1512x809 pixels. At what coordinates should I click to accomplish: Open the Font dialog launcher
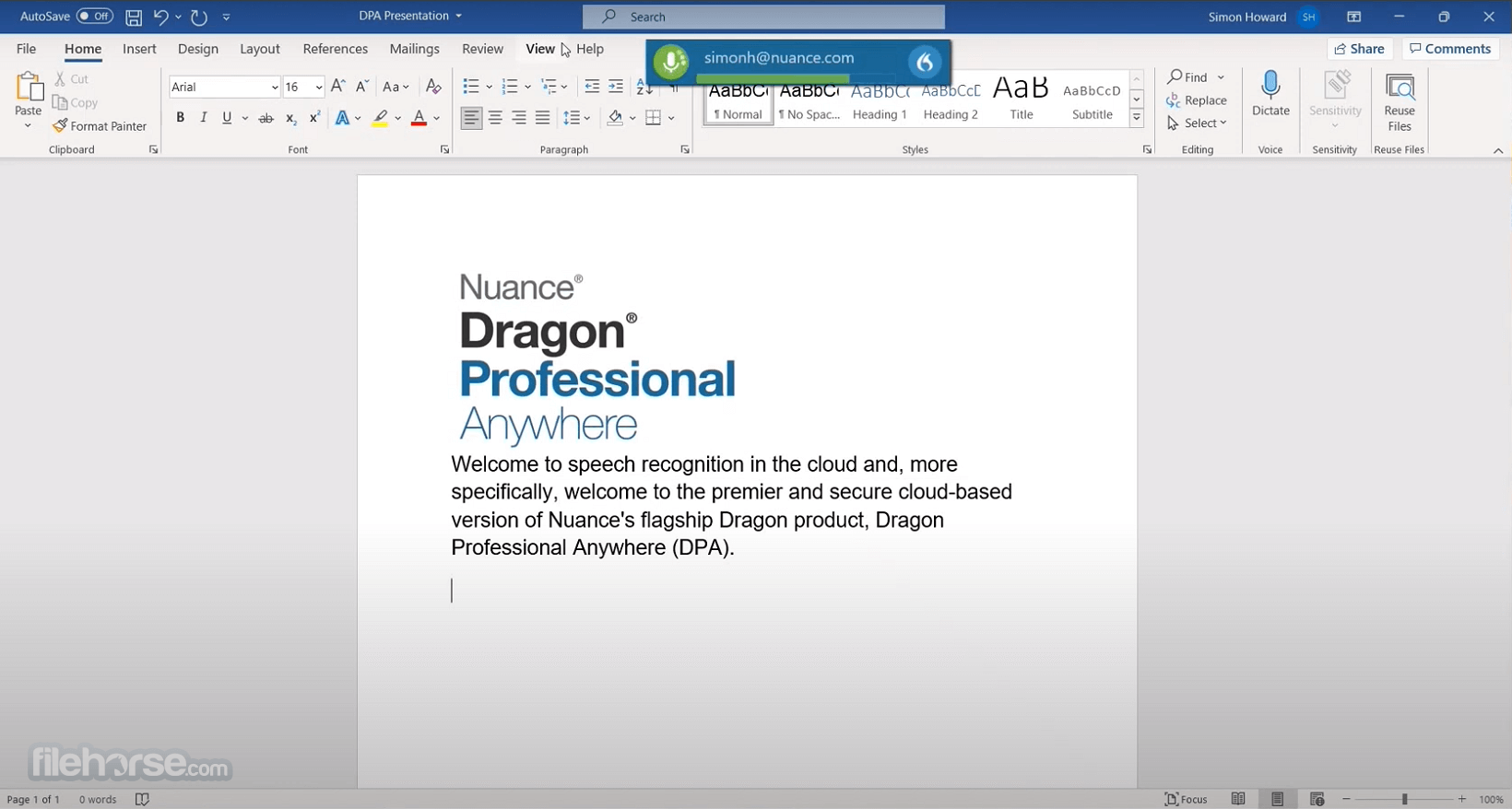(444, 149)
